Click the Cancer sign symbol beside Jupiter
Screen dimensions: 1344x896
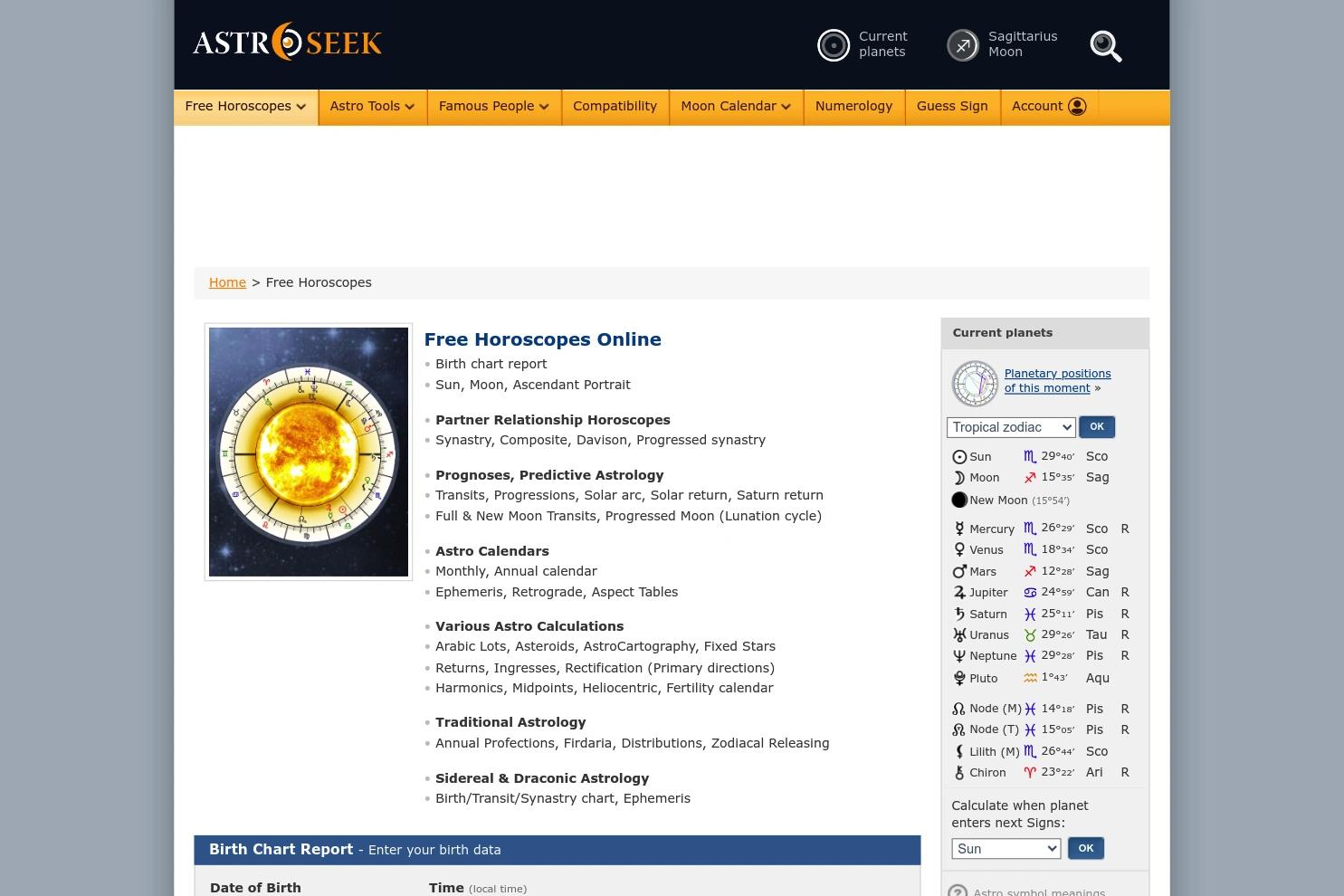coord(1030,593)
